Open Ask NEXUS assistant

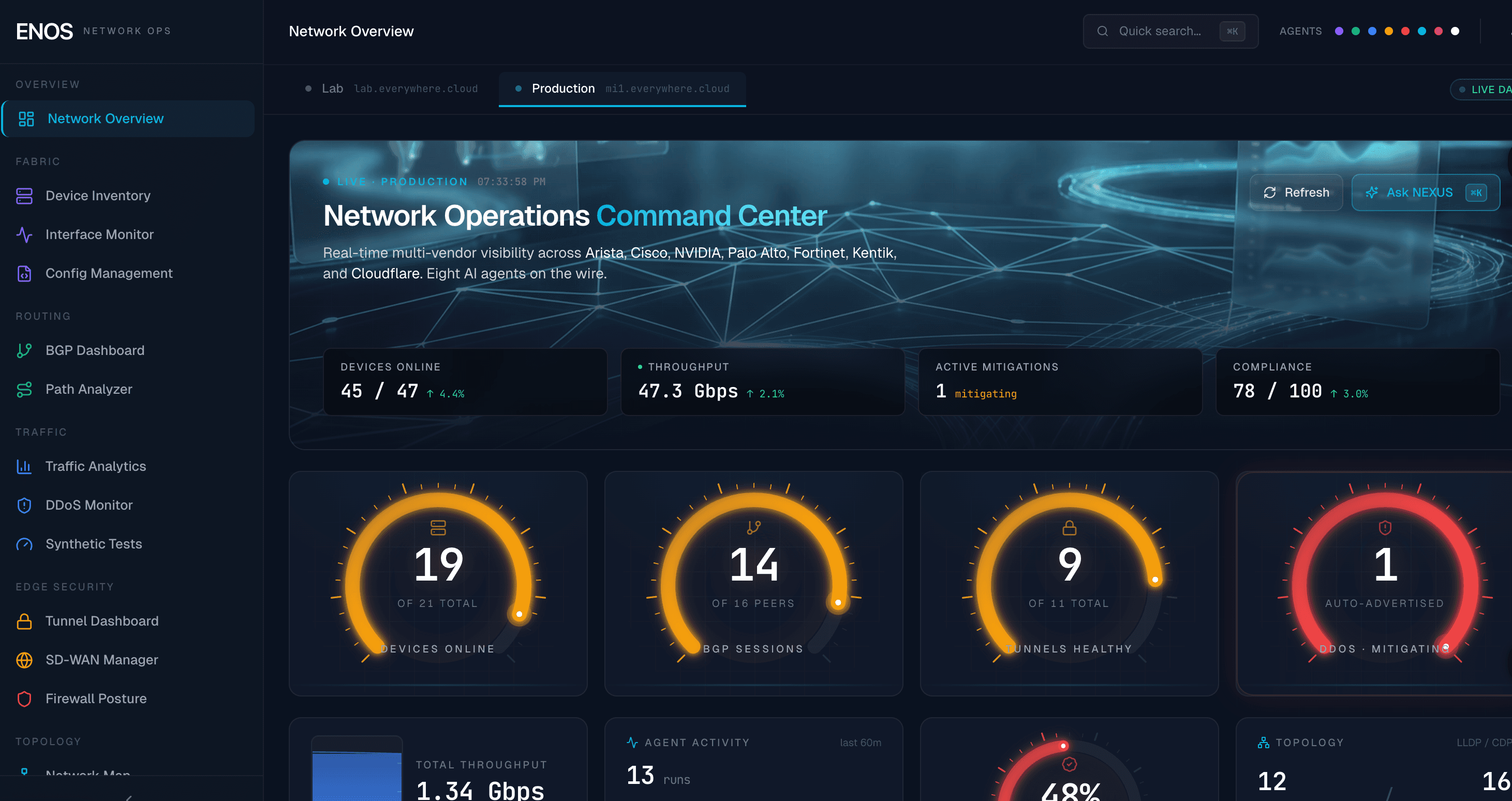coord(1425,192)
